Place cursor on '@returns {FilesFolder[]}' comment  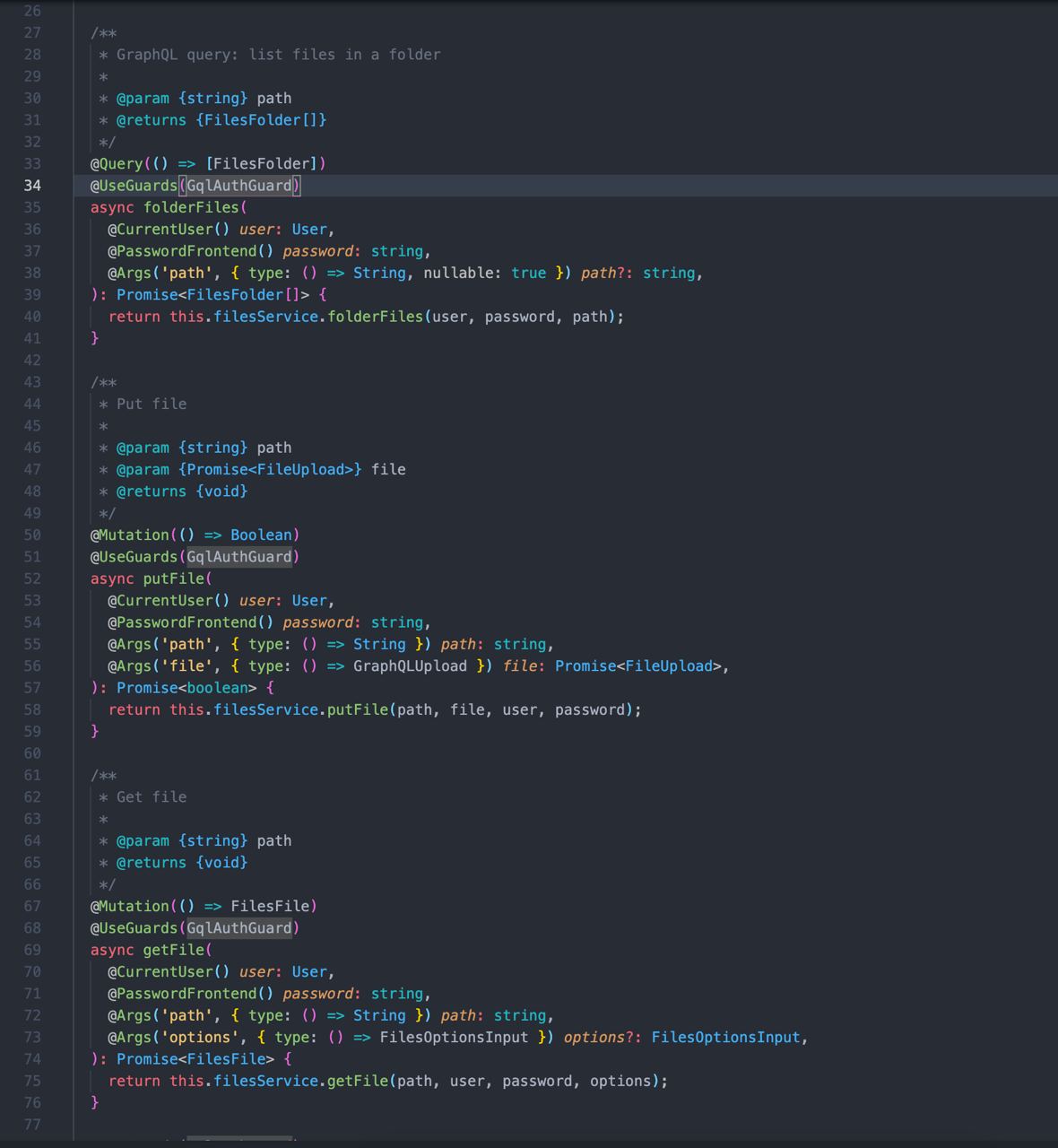coord(221,120)
